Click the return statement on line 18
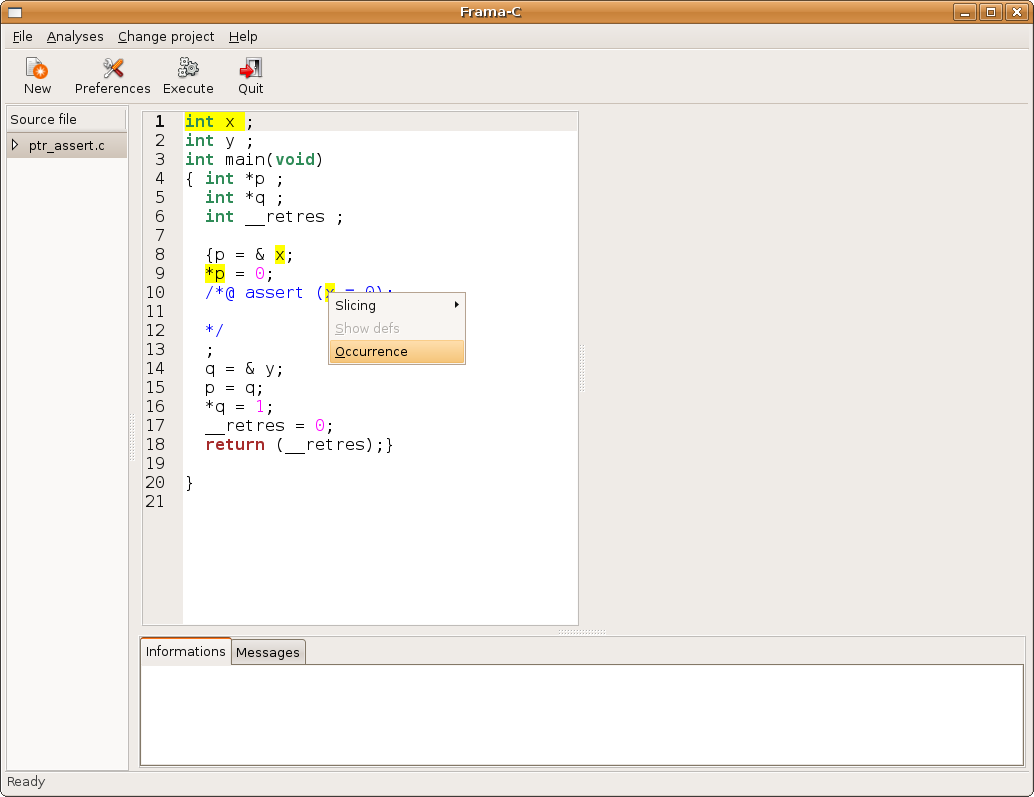This screenshot has width=1034, height=797. (x=235, y=445)
